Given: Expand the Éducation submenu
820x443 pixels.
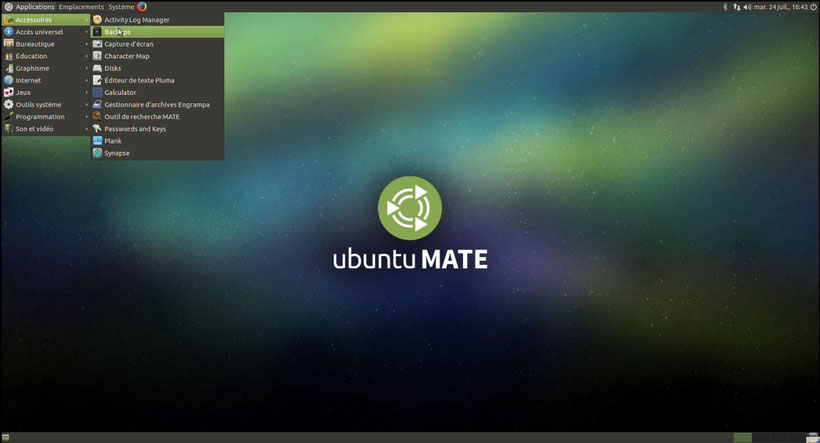Looking at the screenshot, I should [x=46, y=56].
